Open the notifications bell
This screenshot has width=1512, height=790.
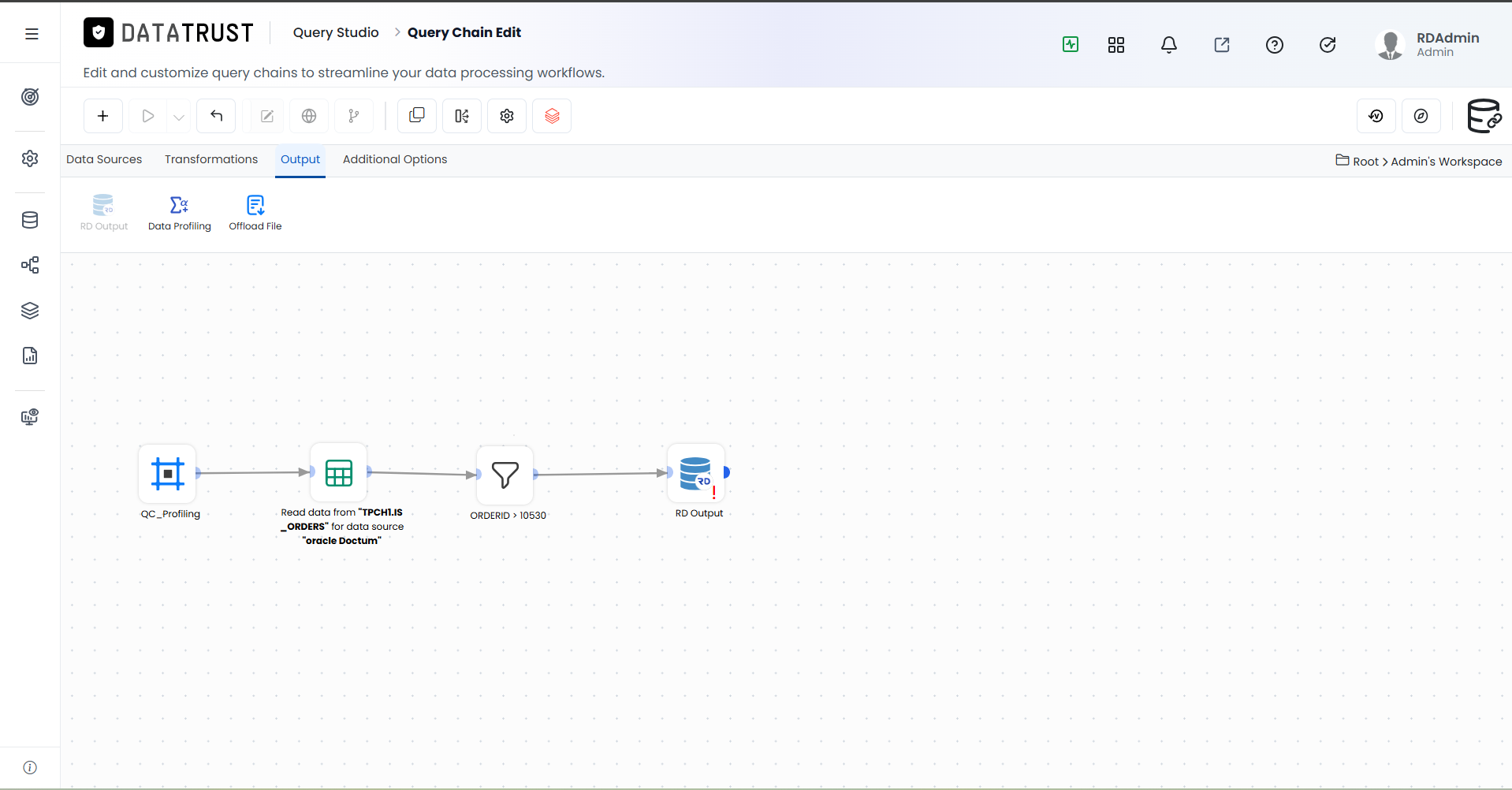click(1168, 45)
